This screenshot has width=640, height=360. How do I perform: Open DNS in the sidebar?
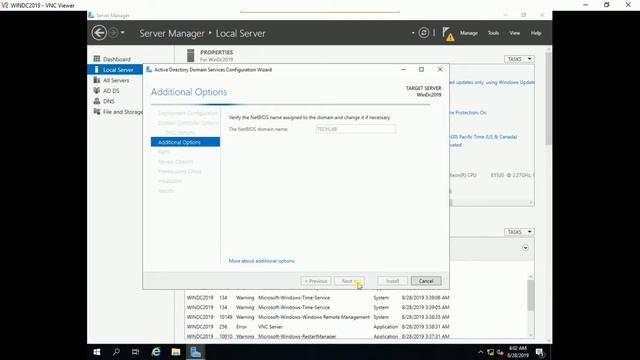point(109,101)
